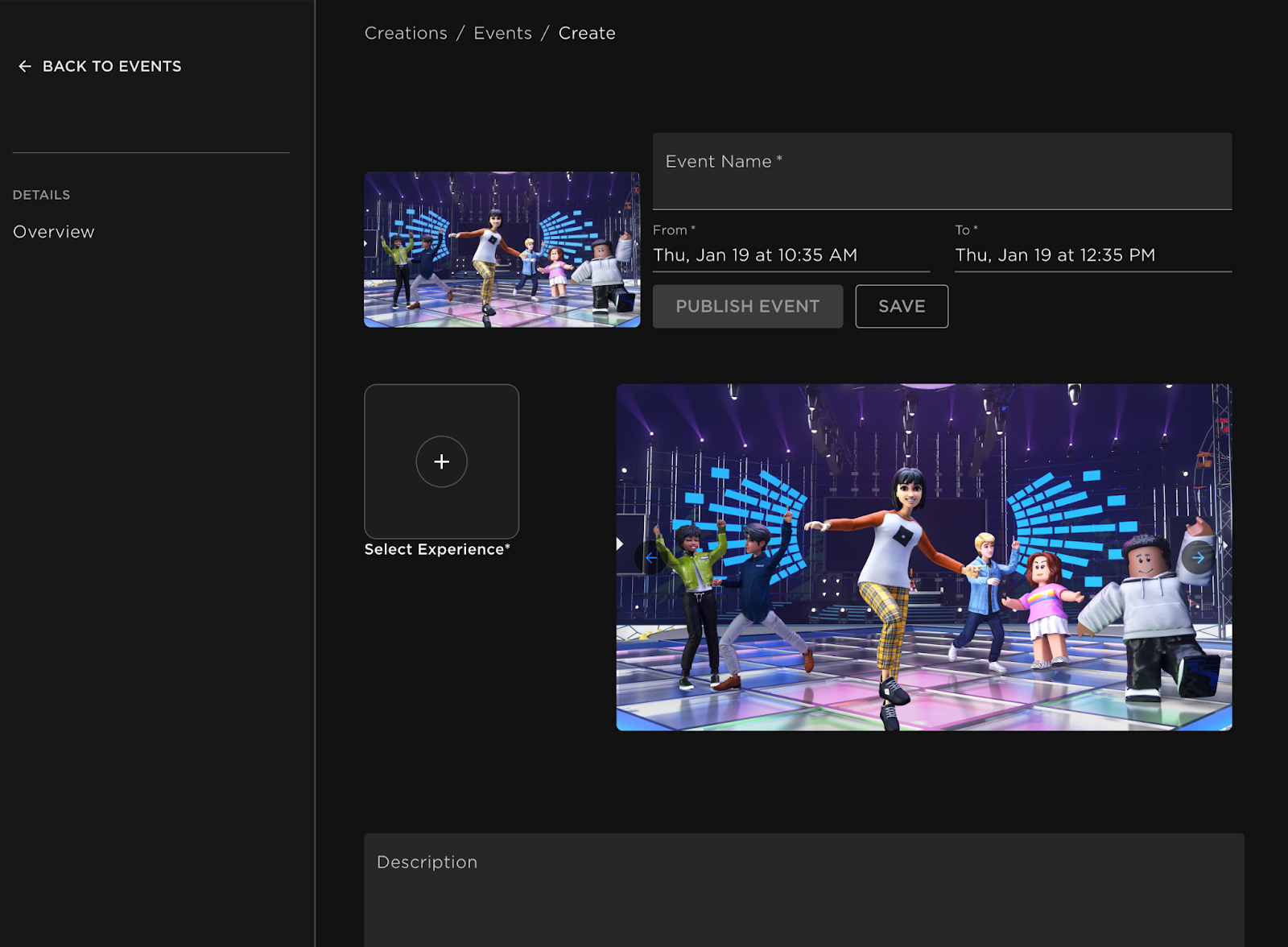This screenshot has height=947, width=1288.
Task: Open the To date picker
Action: click(1055, 255)
